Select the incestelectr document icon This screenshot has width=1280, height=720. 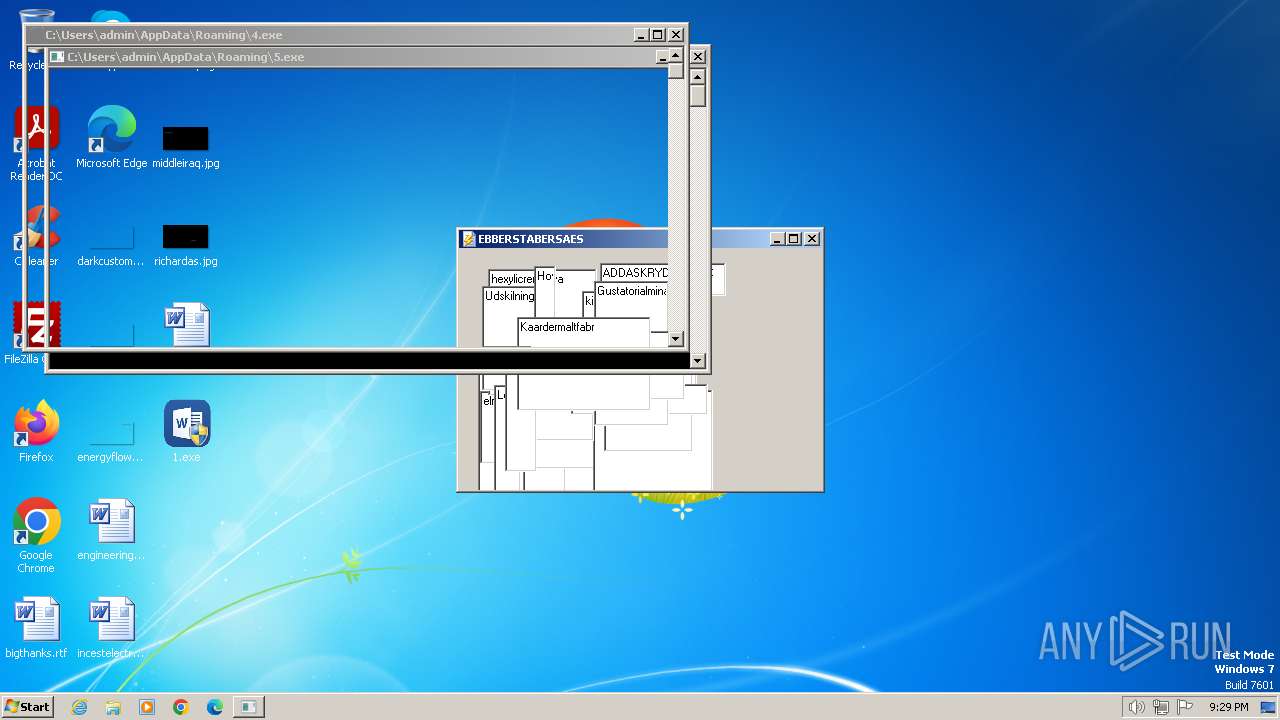111,628
